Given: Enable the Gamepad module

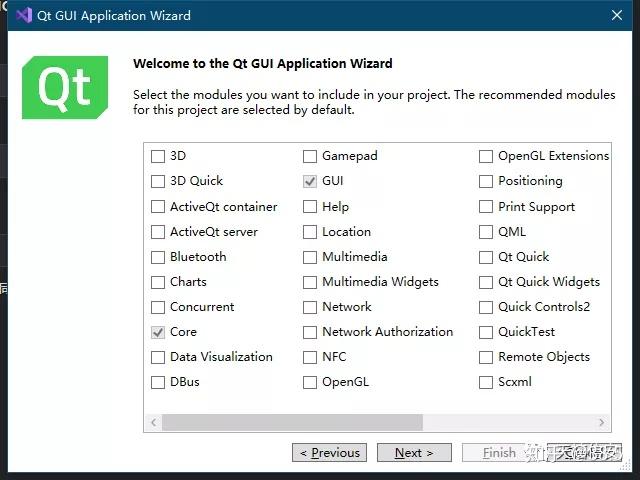Looking at the screenshot, I should (x=310, y=156).
